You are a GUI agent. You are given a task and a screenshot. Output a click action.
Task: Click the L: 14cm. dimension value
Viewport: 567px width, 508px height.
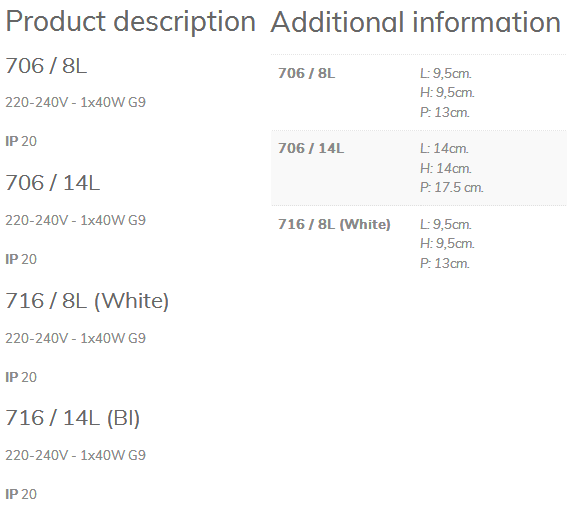click(x=444, y=148)
